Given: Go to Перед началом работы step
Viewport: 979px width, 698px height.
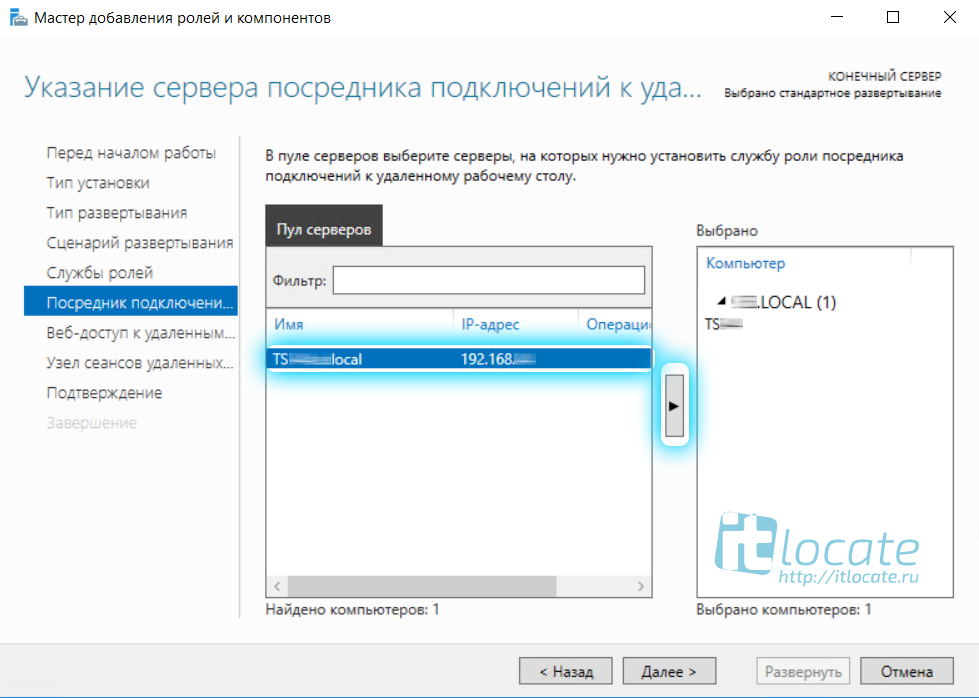Looking at the screenshot, I should (131, 153).
